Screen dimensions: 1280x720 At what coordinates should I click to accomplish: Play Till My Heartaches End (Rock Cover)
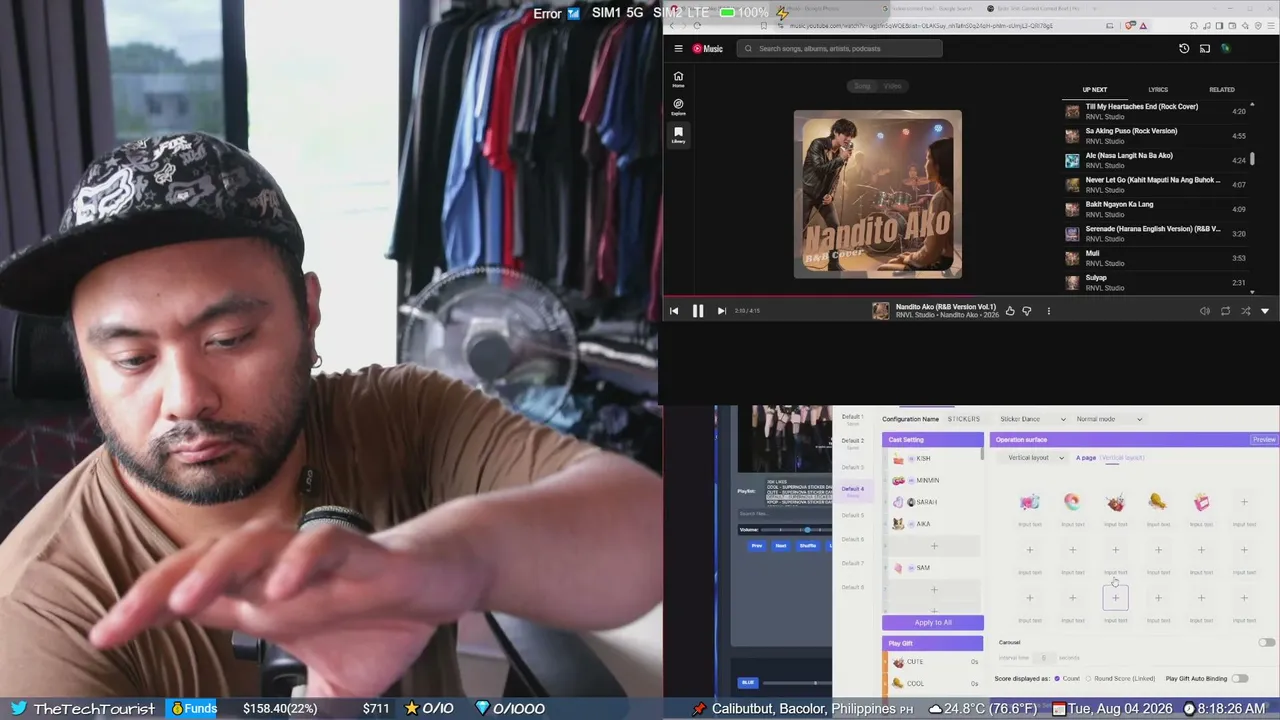(x=1156, y=111)
